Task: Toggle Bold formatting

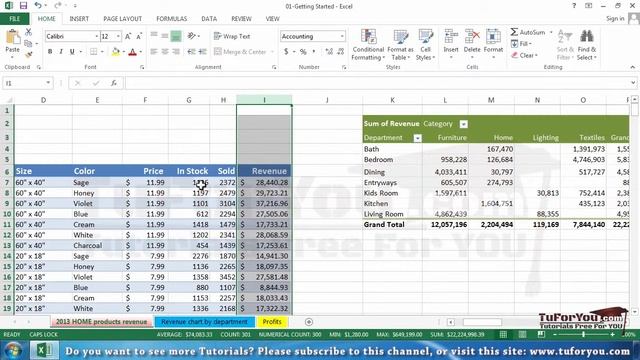Action: coord(50,52)
